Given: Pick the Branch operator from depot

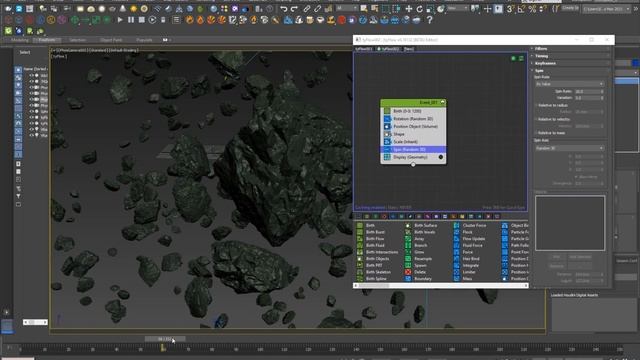Looking at the screenshot, I should click(x=420, y=245).
